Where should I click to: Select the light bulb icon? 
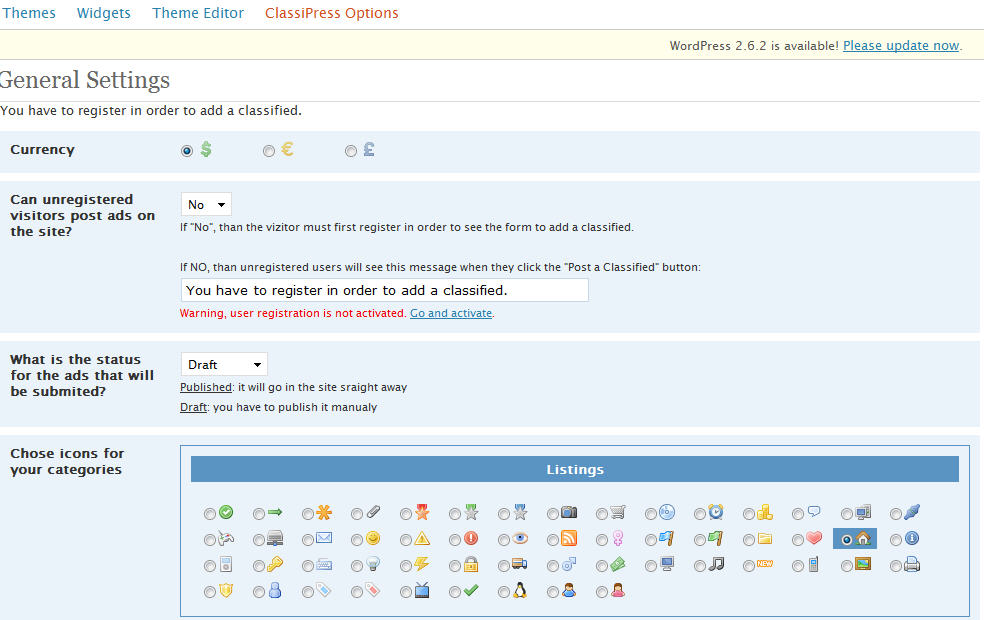(373, 565)
